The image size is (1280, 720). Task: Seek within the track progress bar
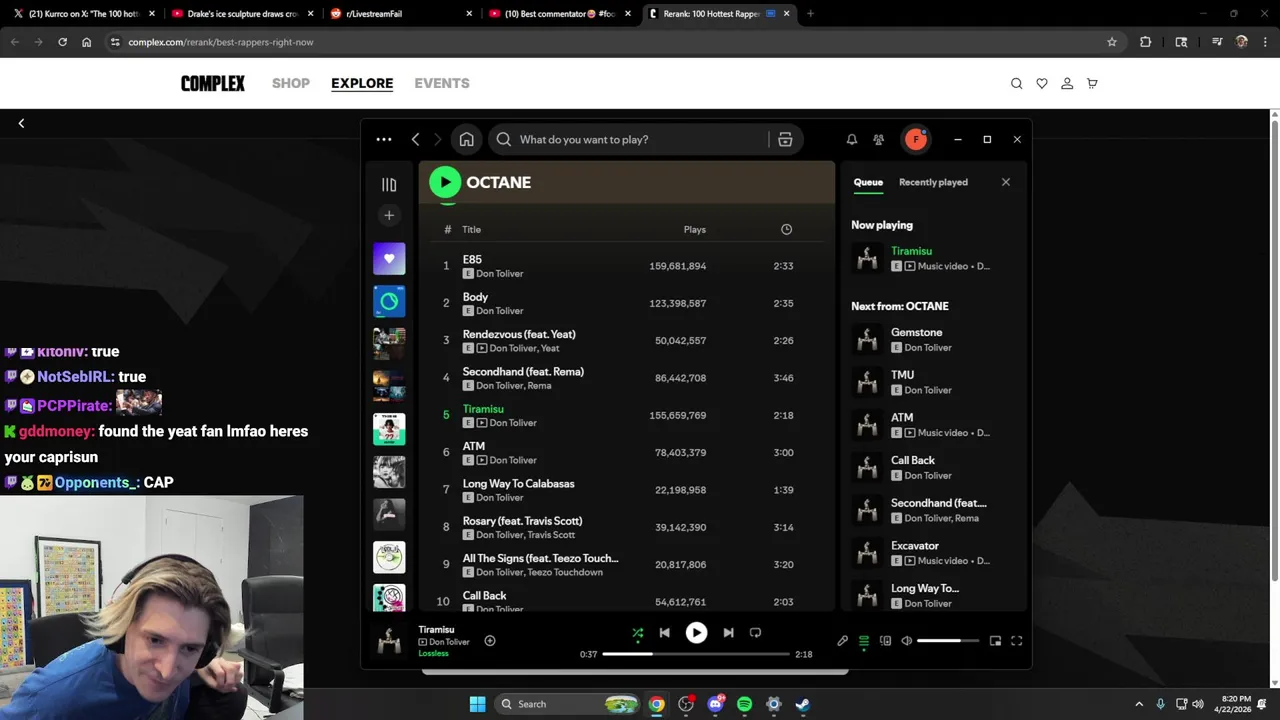pos(696,654)
